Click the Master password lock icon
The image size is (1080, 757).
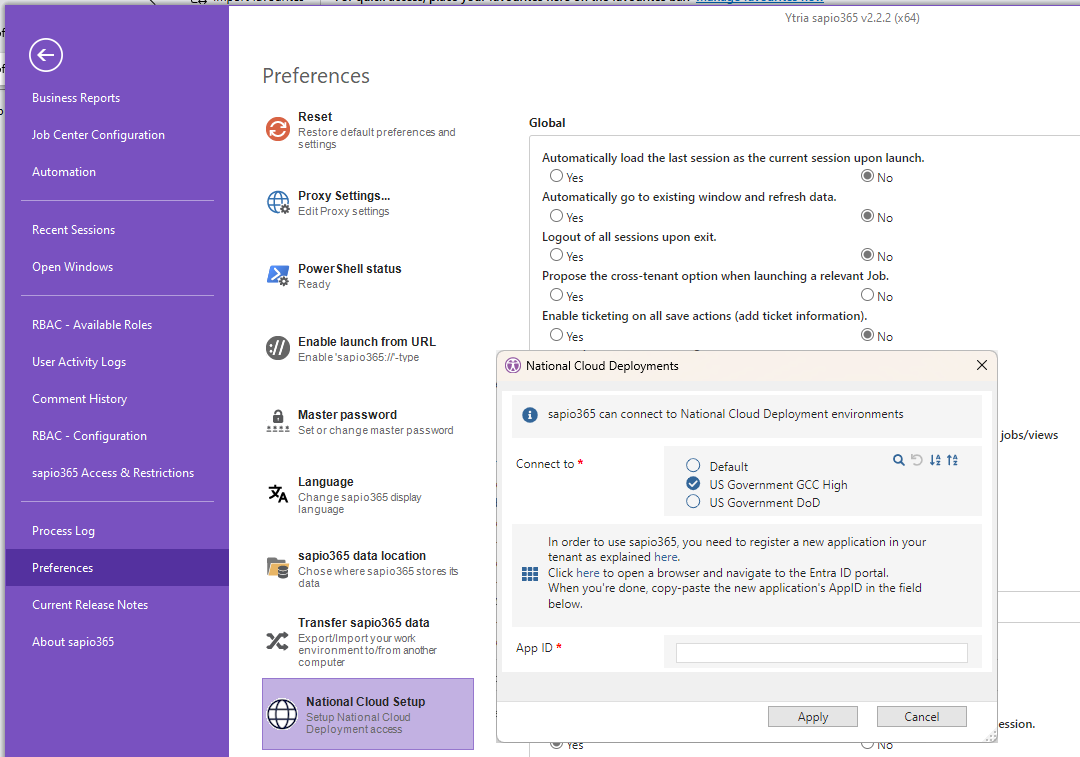[278, 421]
